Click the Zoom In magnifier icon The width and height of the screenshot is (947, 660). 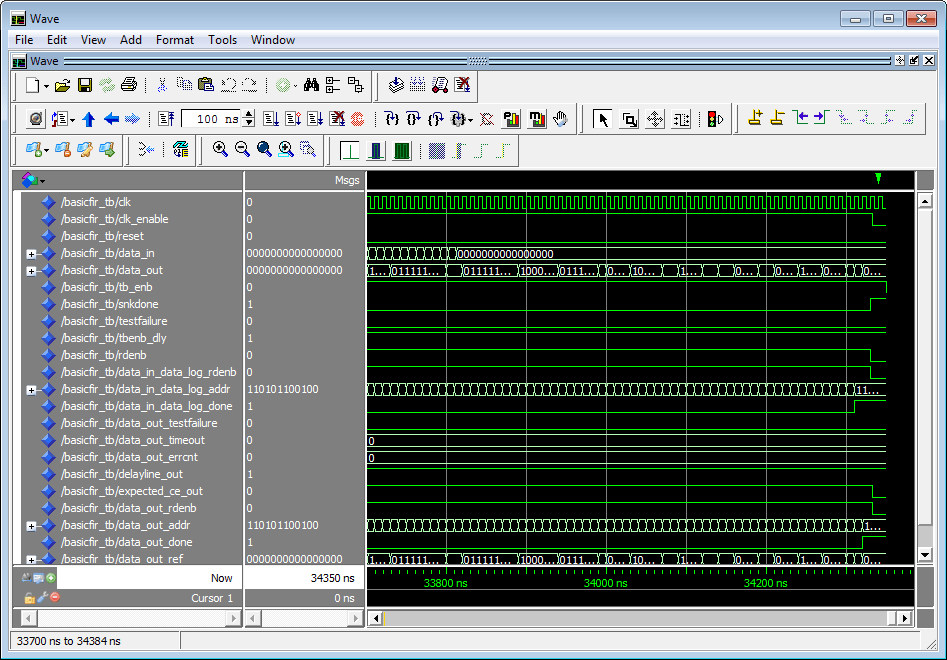point(220,150)
